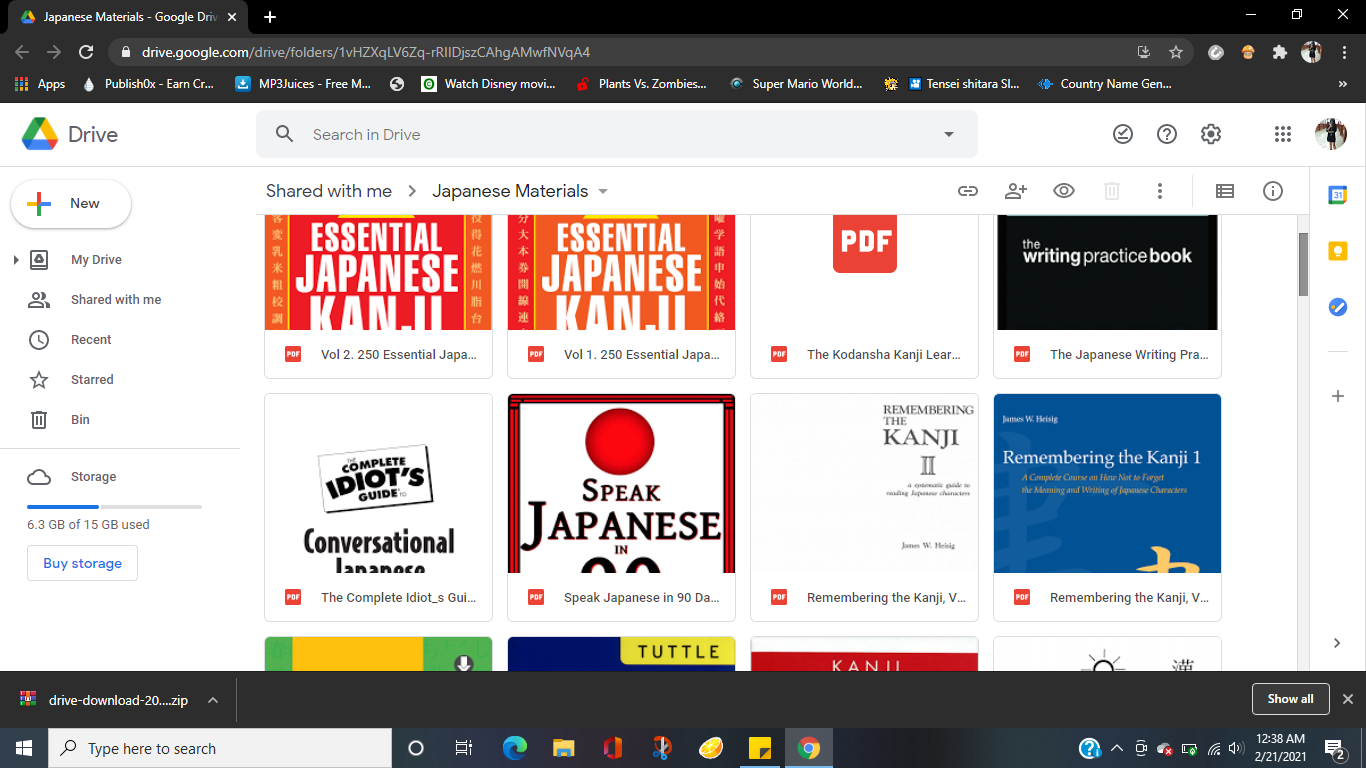Go back to the previous page
The height and width of the screenshot is (768, 1366).
point(22,52)
